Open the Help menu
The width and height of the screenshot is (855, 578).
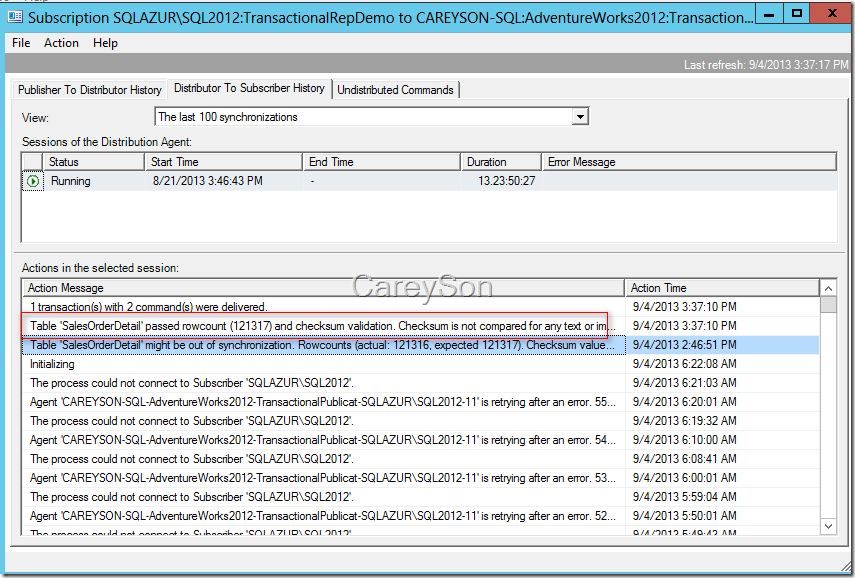105,43
